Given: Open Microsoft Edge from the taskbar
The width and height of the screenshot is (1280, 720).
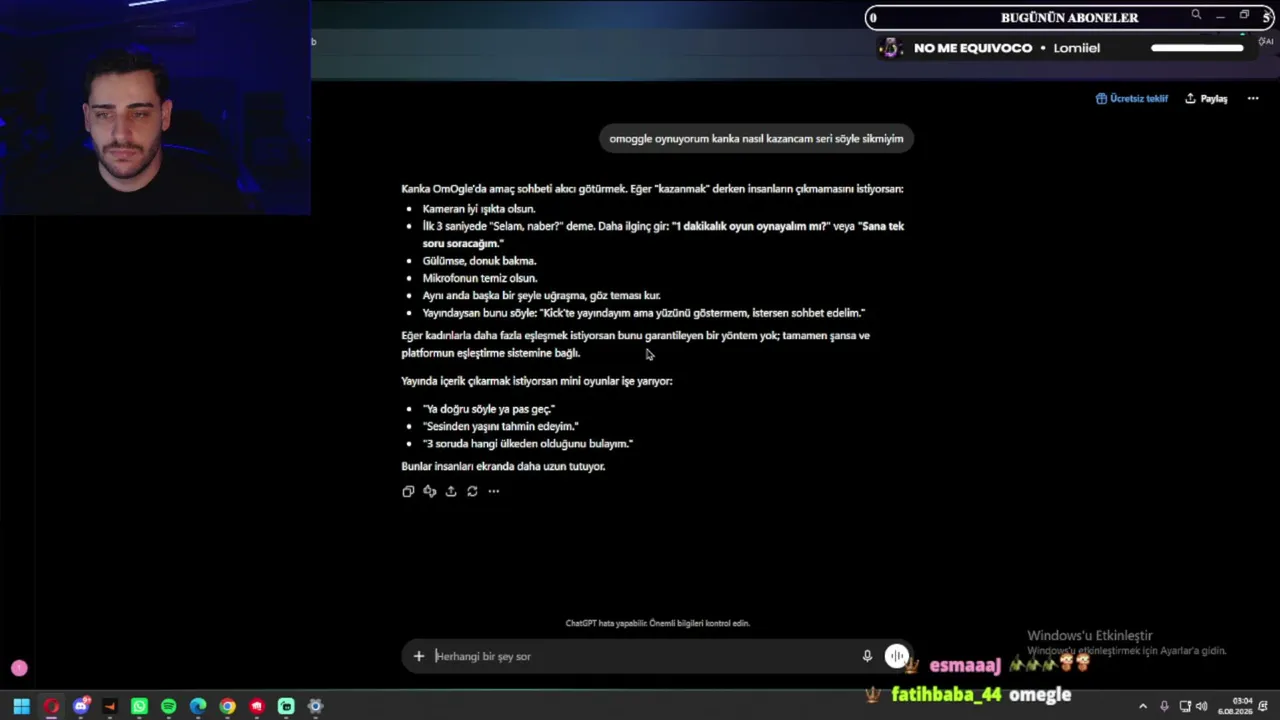Looking at the screenshot, I should (198, 706).
